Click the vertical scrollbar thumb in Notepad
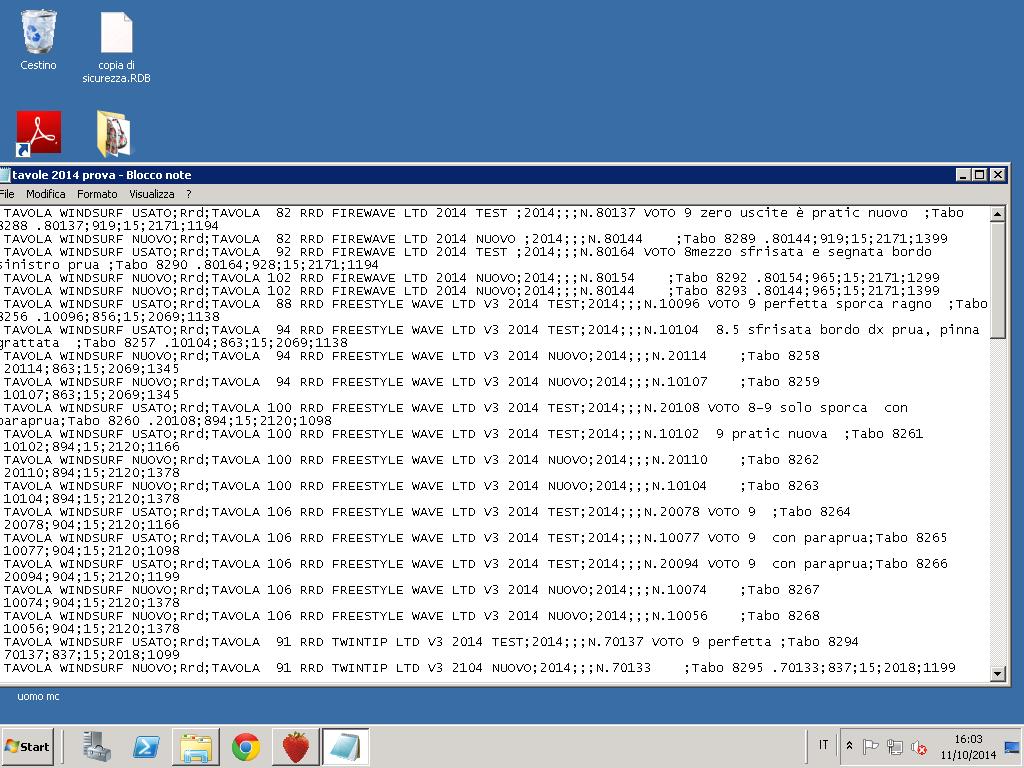Screen dimensions: 1024x768 997,280
